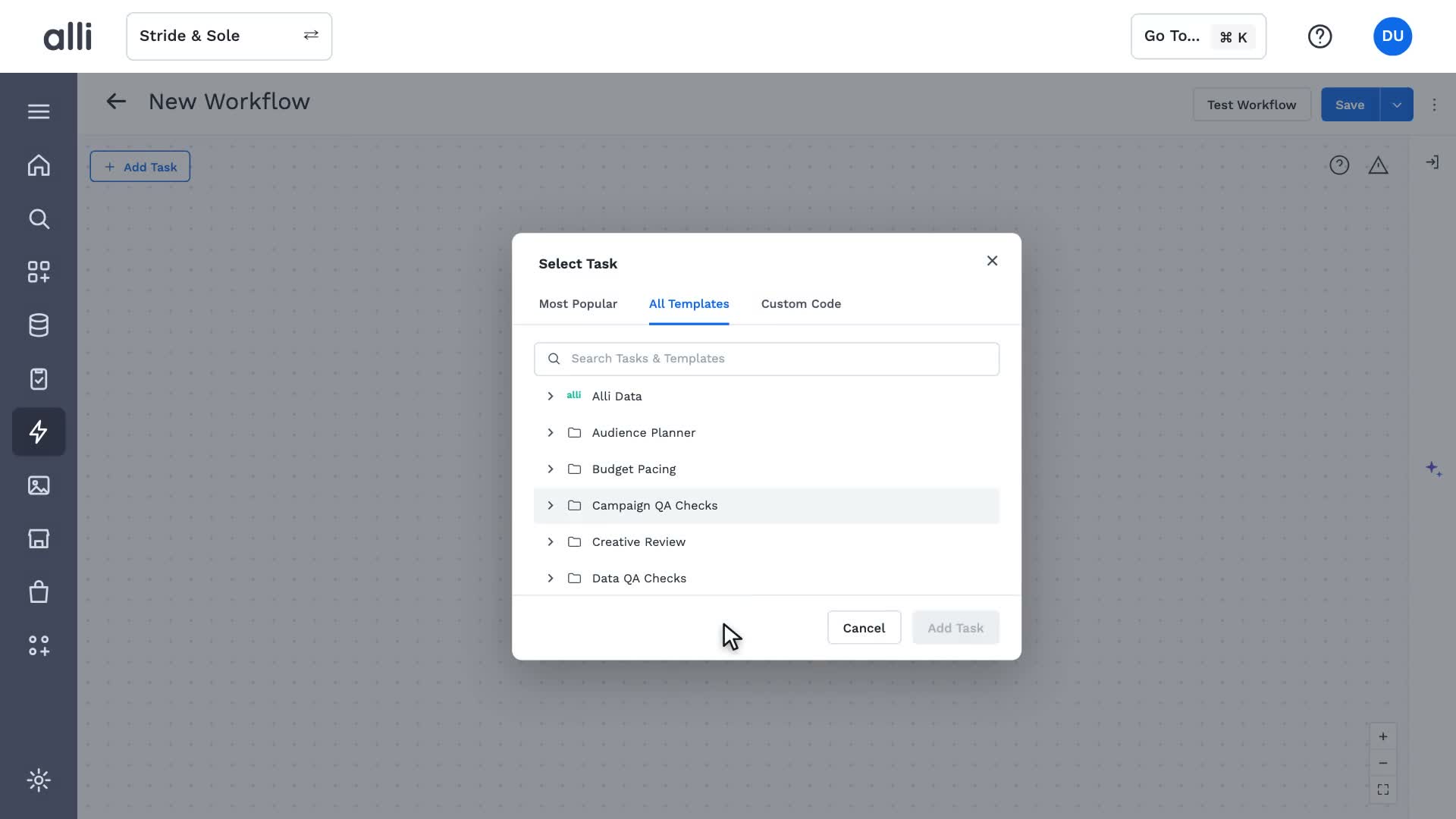
Task: Open the apps grid-plus sidebar icon
Action: 39,272
